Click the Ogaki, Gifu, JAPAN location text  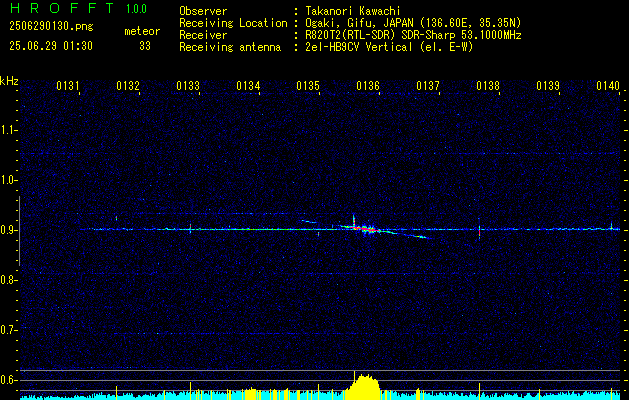[413, 23]
